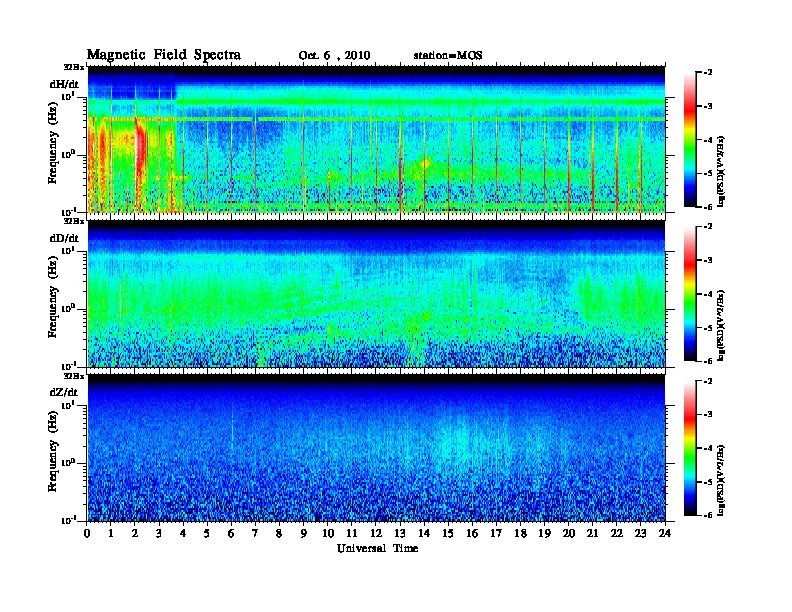The height and width of the screenshot is (612, 792).
Task: Click the -2 label on the dH/dt color bar
Action: point(707,73)
